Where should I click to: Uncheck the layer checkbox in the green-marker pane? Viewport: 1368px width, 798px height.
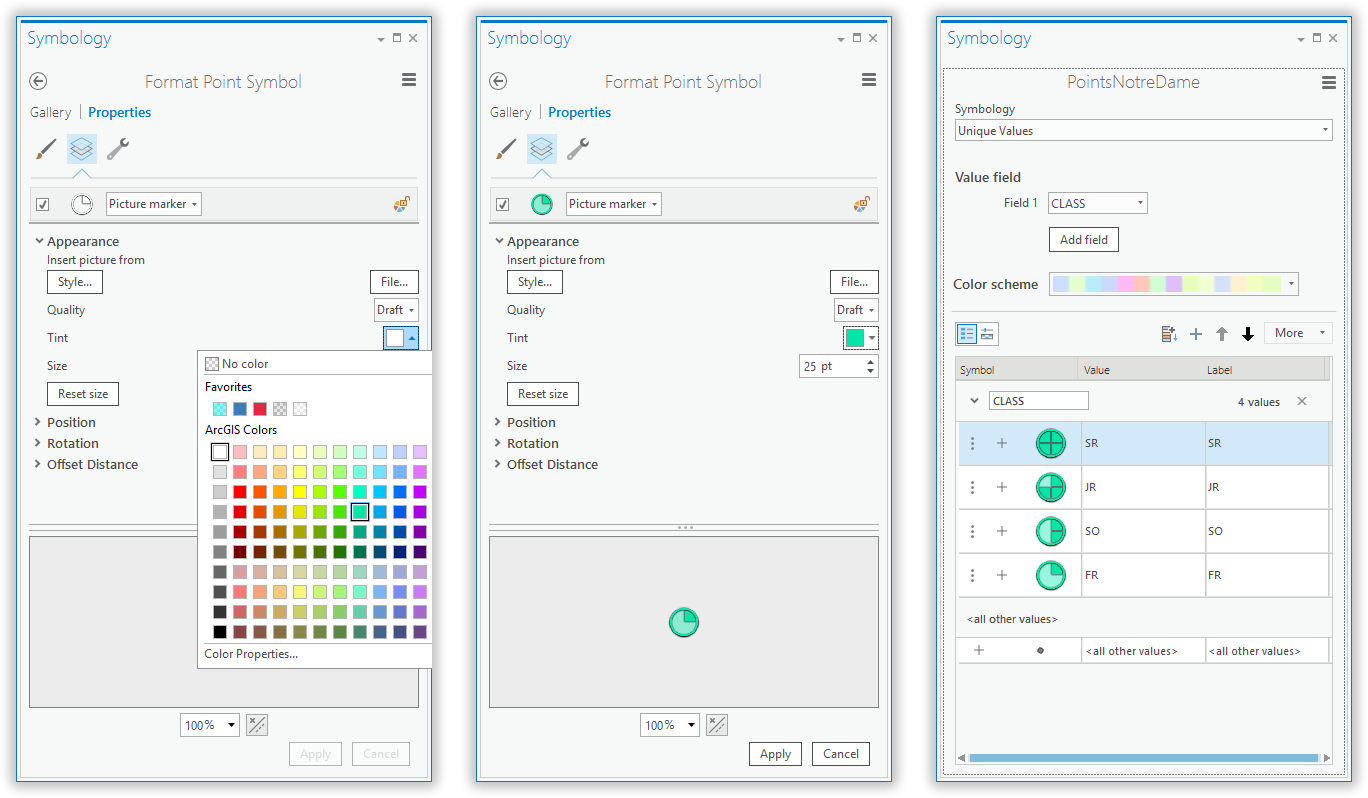point(503,204)
